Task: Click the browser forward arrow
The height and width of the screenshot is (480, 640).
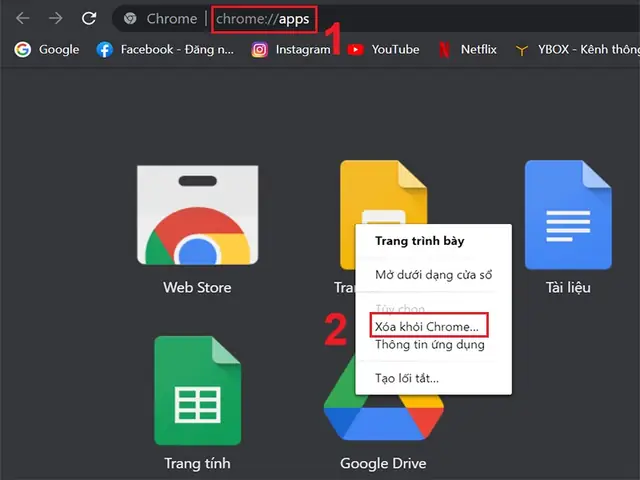Action: click(x=56, y=18)
